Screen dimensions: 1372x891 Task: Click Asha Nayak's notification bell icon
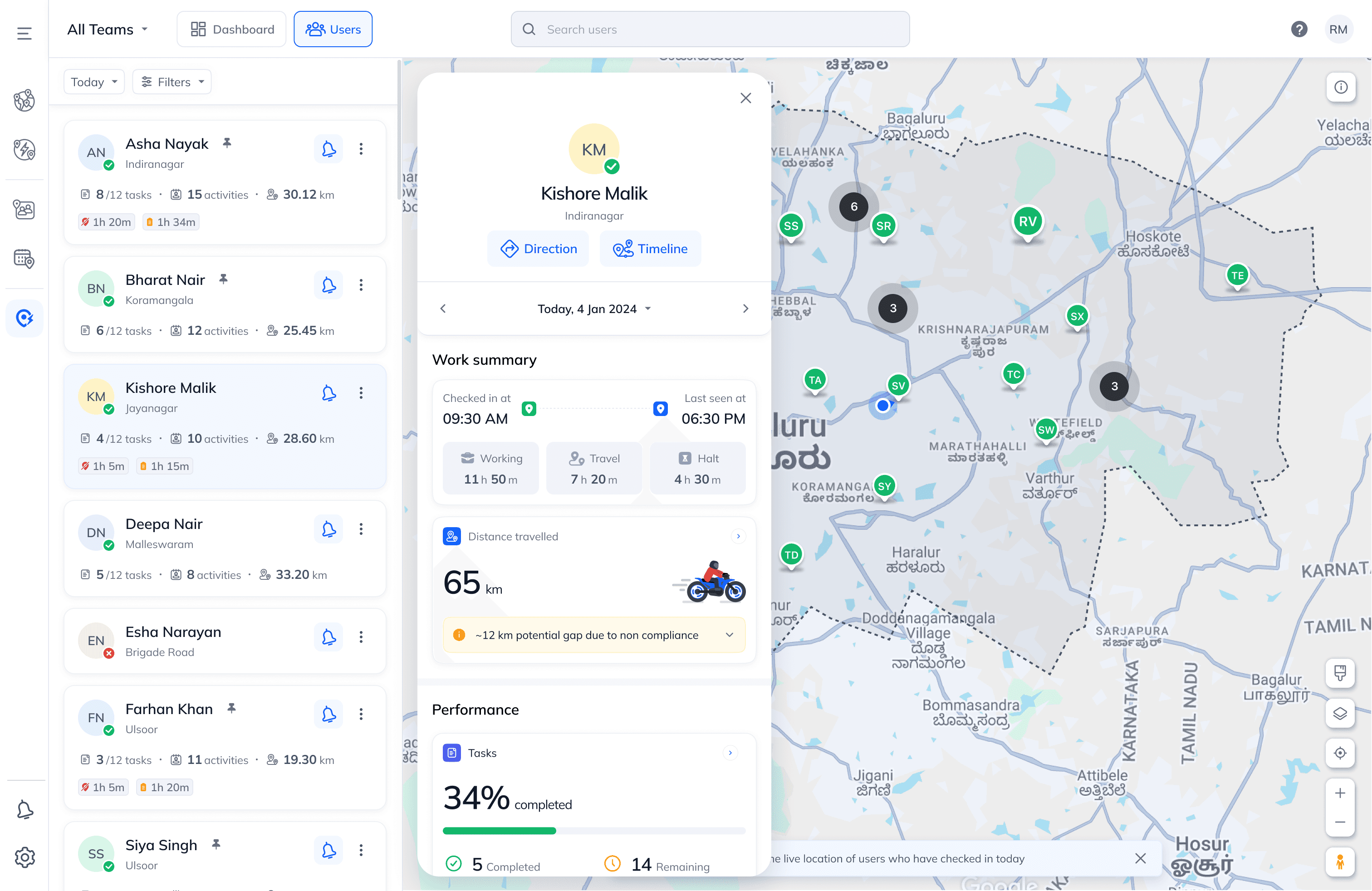click(x=328, y=149)
